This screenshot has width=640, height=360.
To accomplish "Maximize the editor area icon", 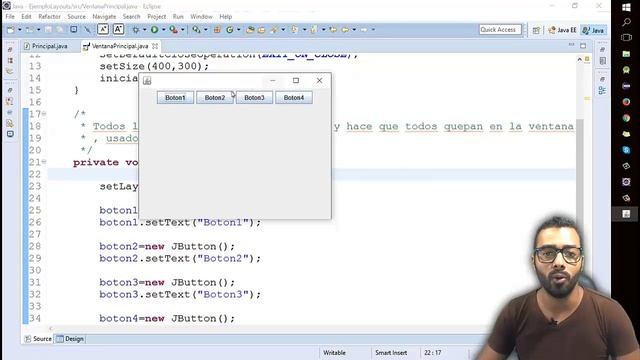I will (583, 45).
